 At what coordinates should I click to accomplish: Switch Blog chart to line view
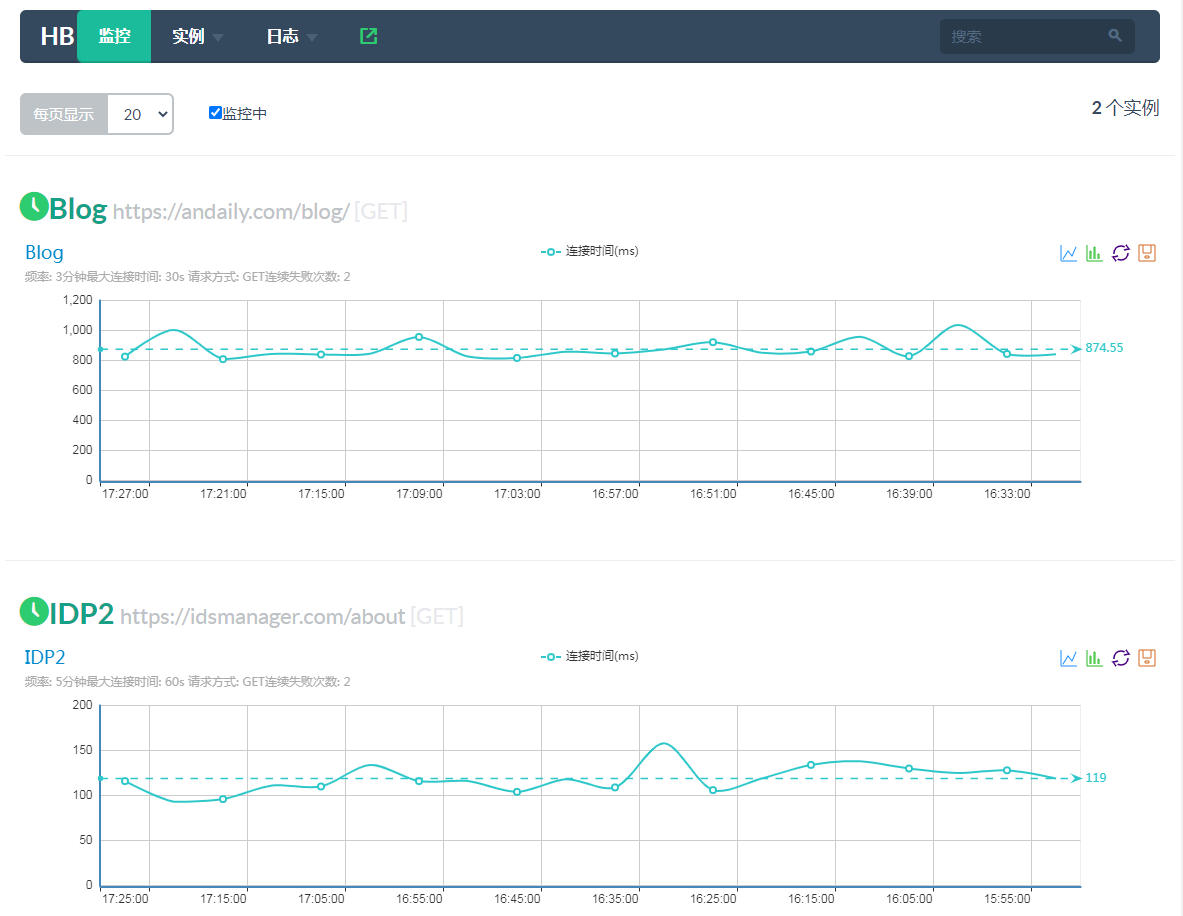click(1068, 253)
